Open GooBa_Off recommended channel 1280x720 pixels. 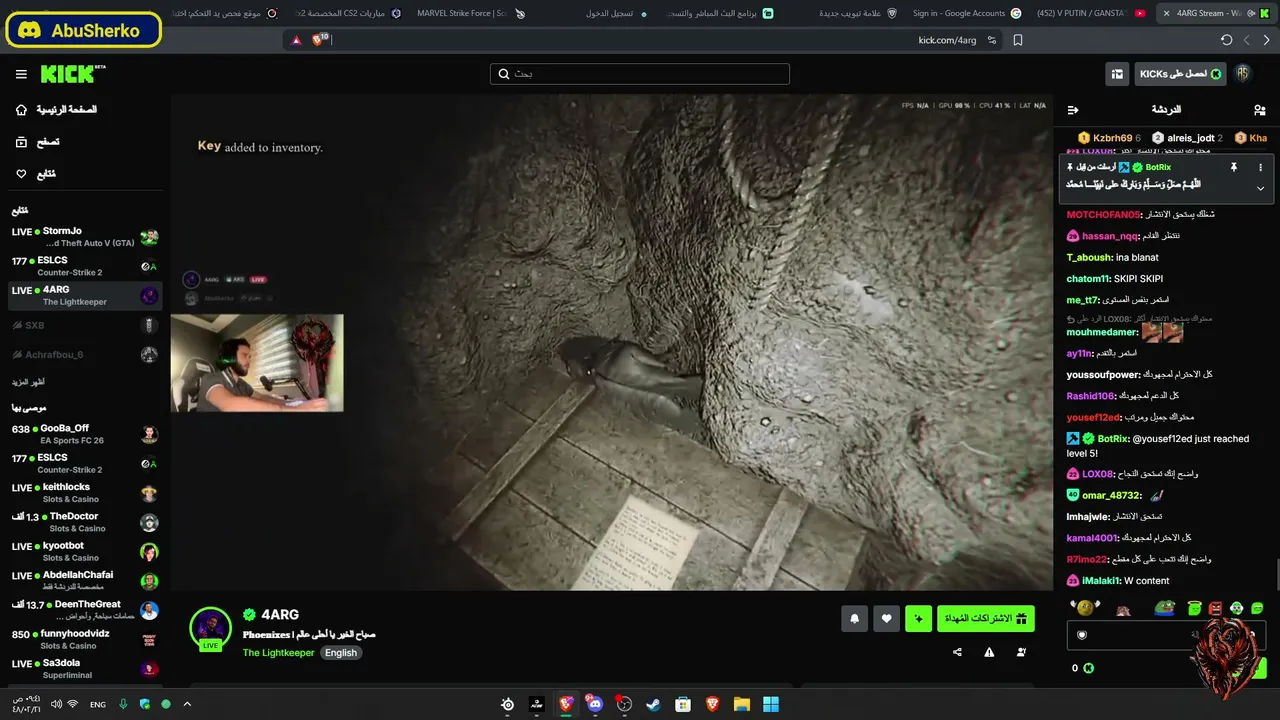85,434
